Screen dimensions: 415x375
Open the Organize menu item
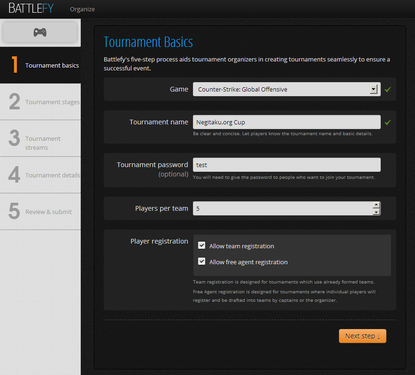point(82,9)
